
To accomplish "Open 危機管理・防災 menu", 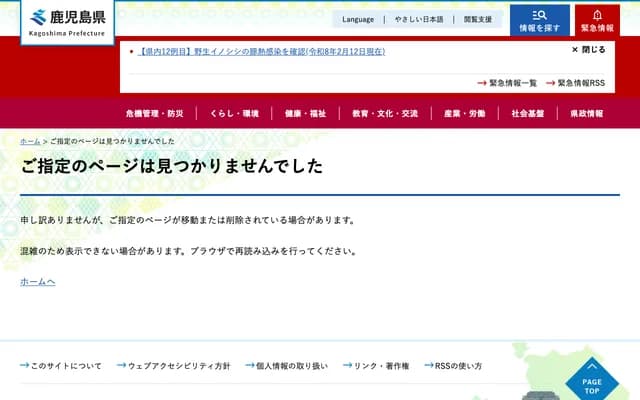I will [154, 114].
